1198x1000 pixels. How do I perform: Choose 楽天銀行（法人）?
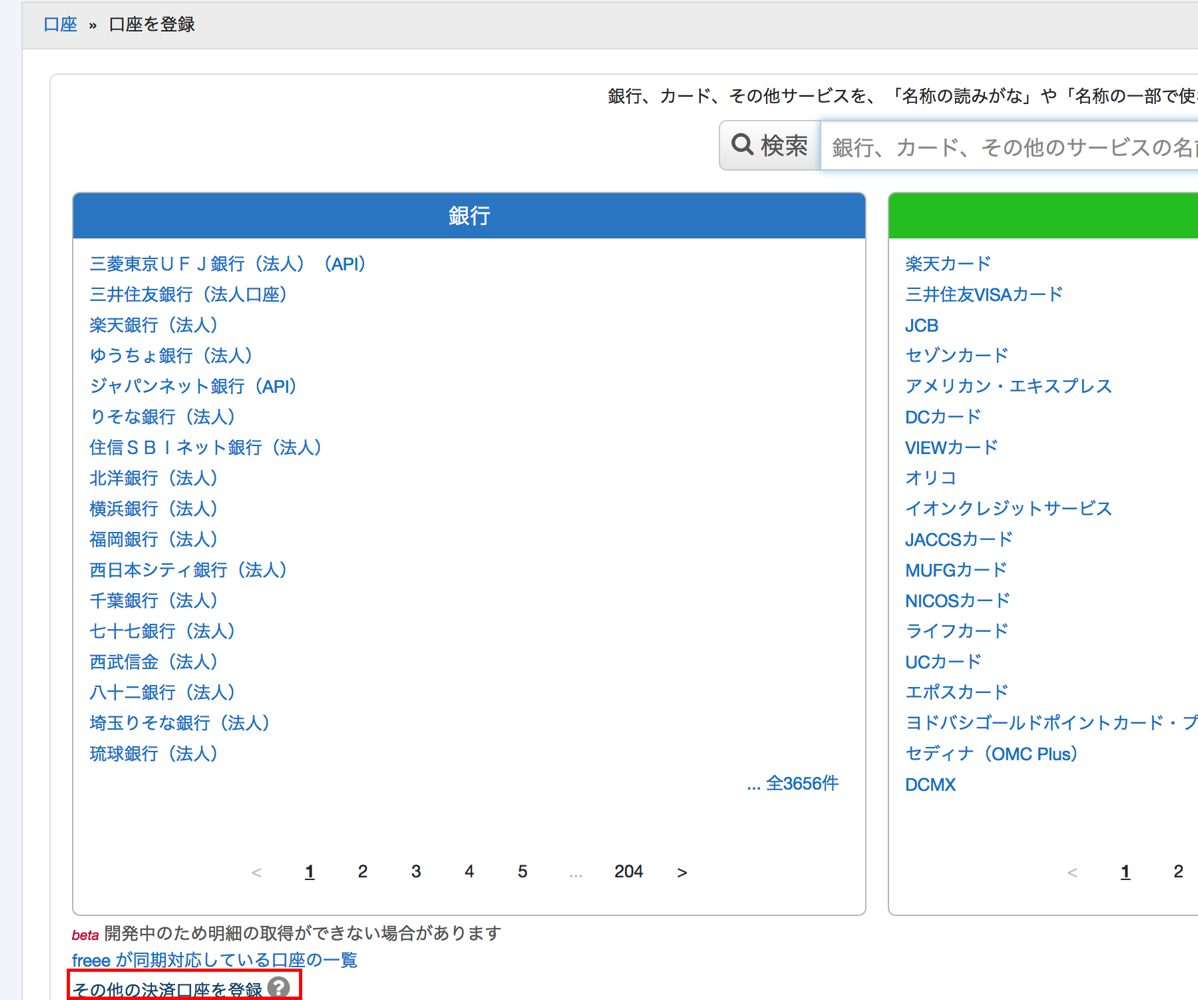click(x=154, y=325)
